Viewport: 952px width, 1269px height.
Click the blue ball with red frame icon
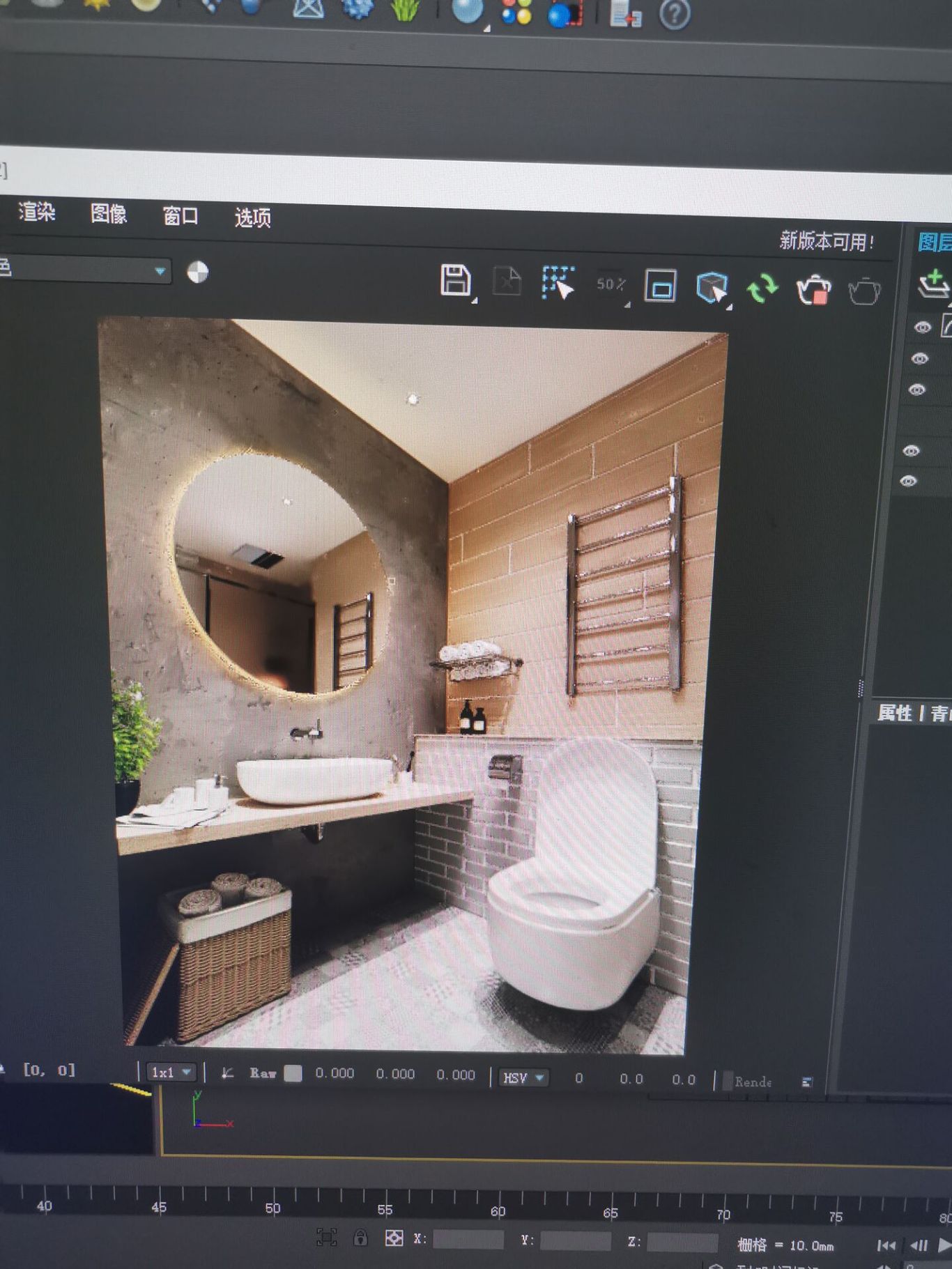click(565, 13)
